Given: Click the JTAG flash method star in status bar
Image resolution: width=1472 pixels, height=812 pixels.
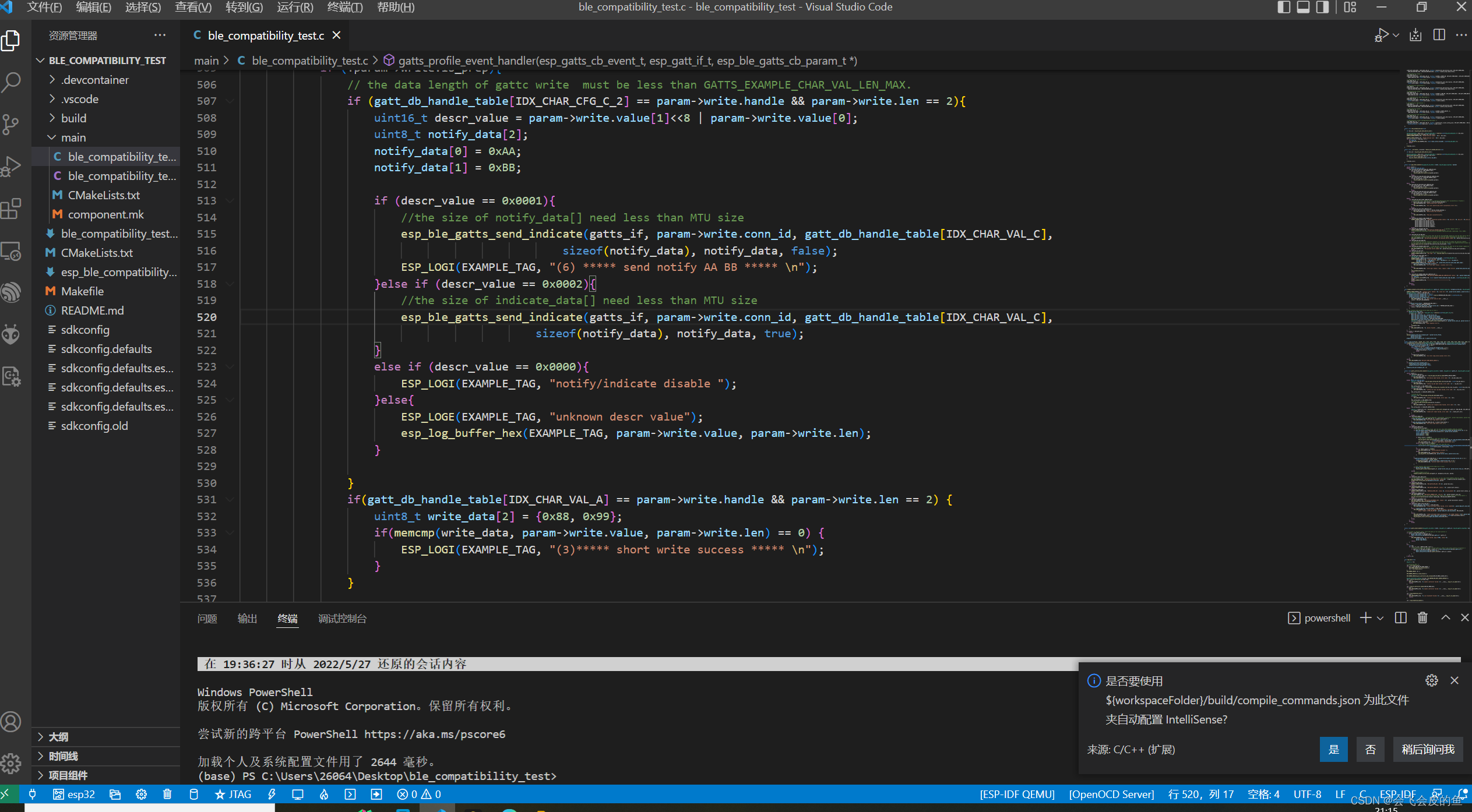Looking at the screenshot, I should tap(233, 794).
